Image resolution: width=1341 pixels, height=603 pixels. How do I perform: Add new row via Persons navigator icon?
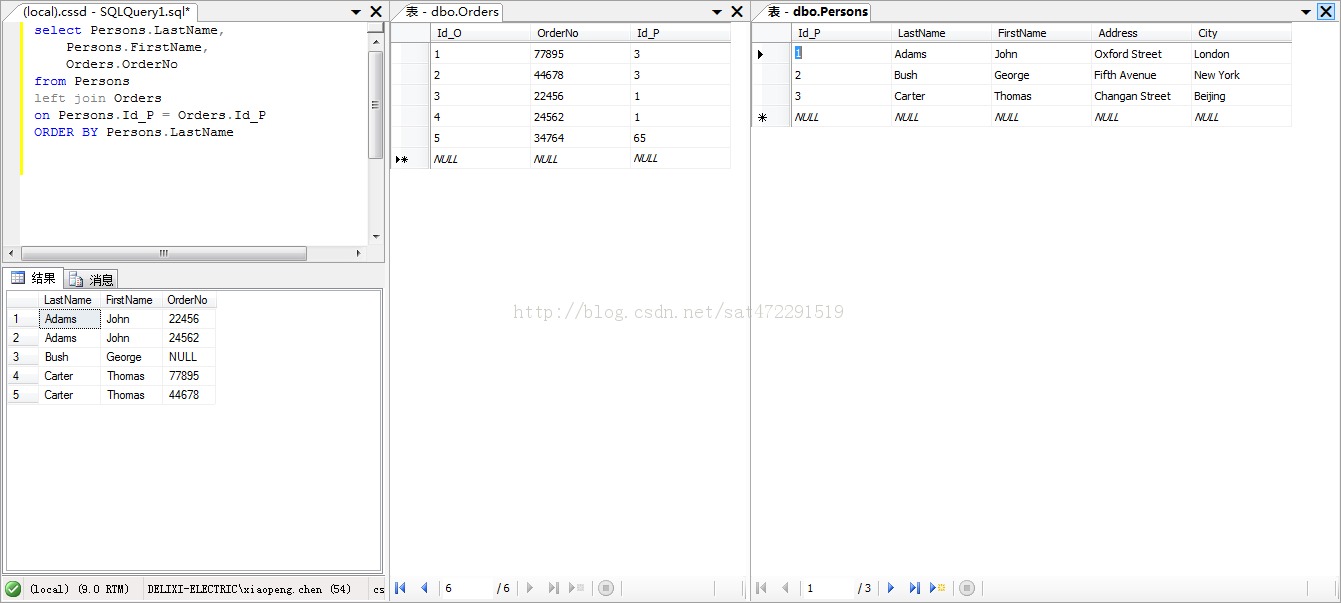[x=938, y=588]
